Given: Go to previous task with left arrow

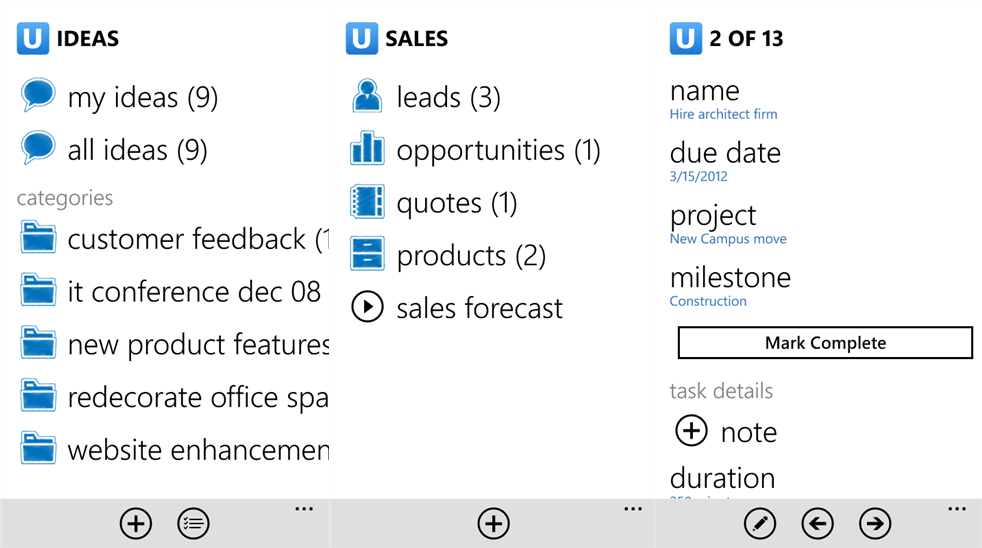Looking at the screenshot, I should click(x=817, y=523).
